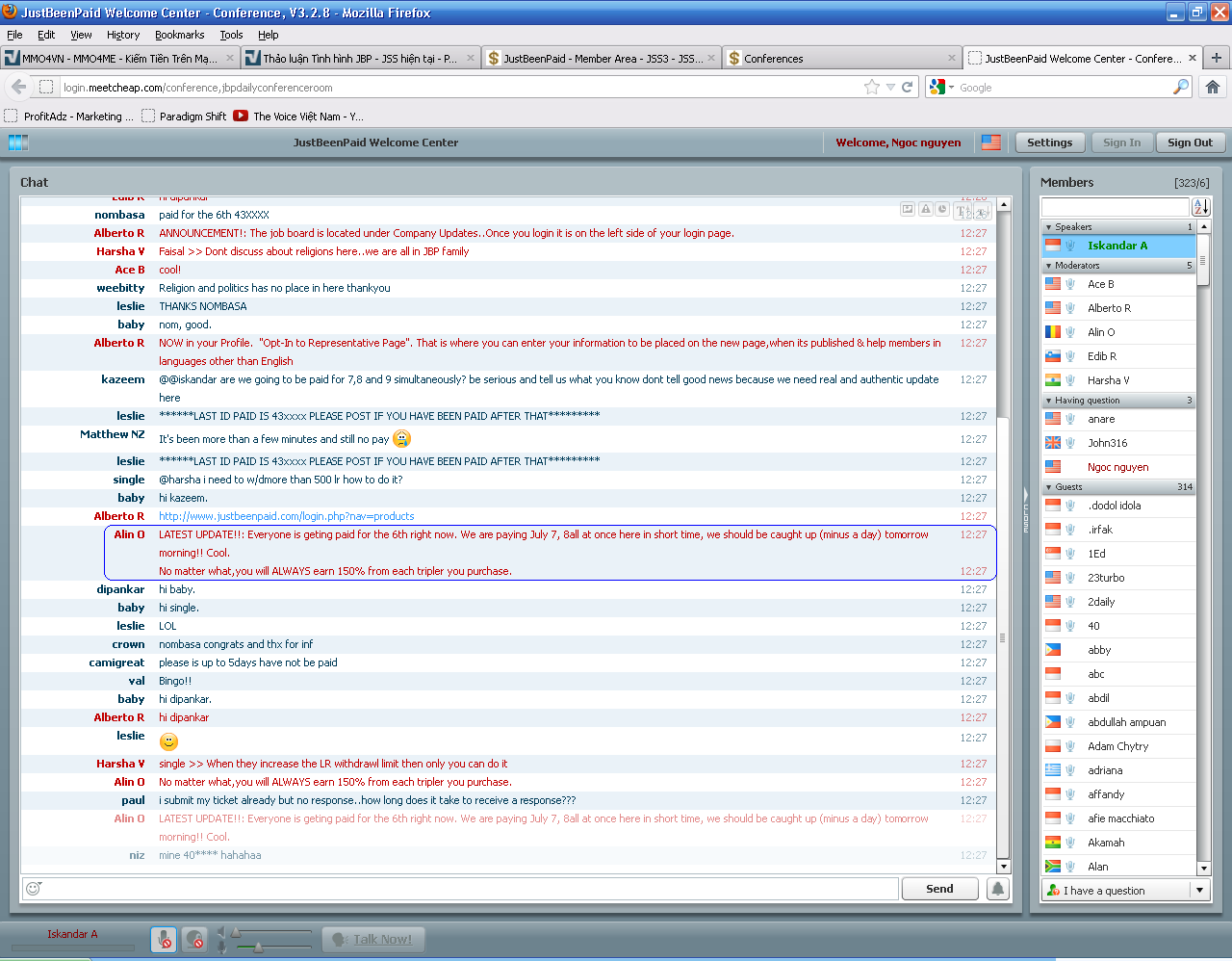
Task: Sort members with the A-Z sort icon
Action: pyautogui.click(x=1200, y=207)
